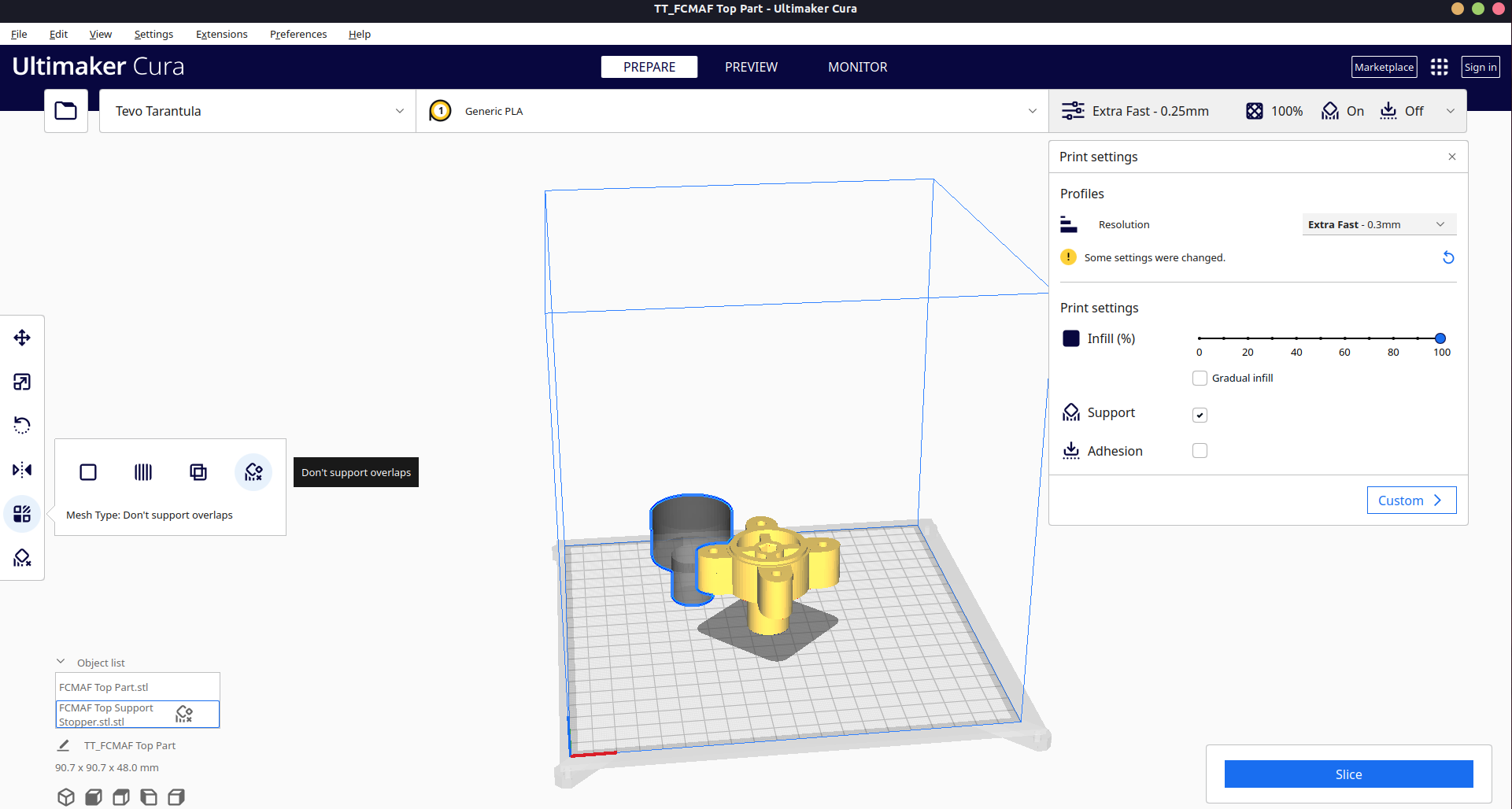
Task: Switch to MONITOR stage
Action: tap(857, 67)
